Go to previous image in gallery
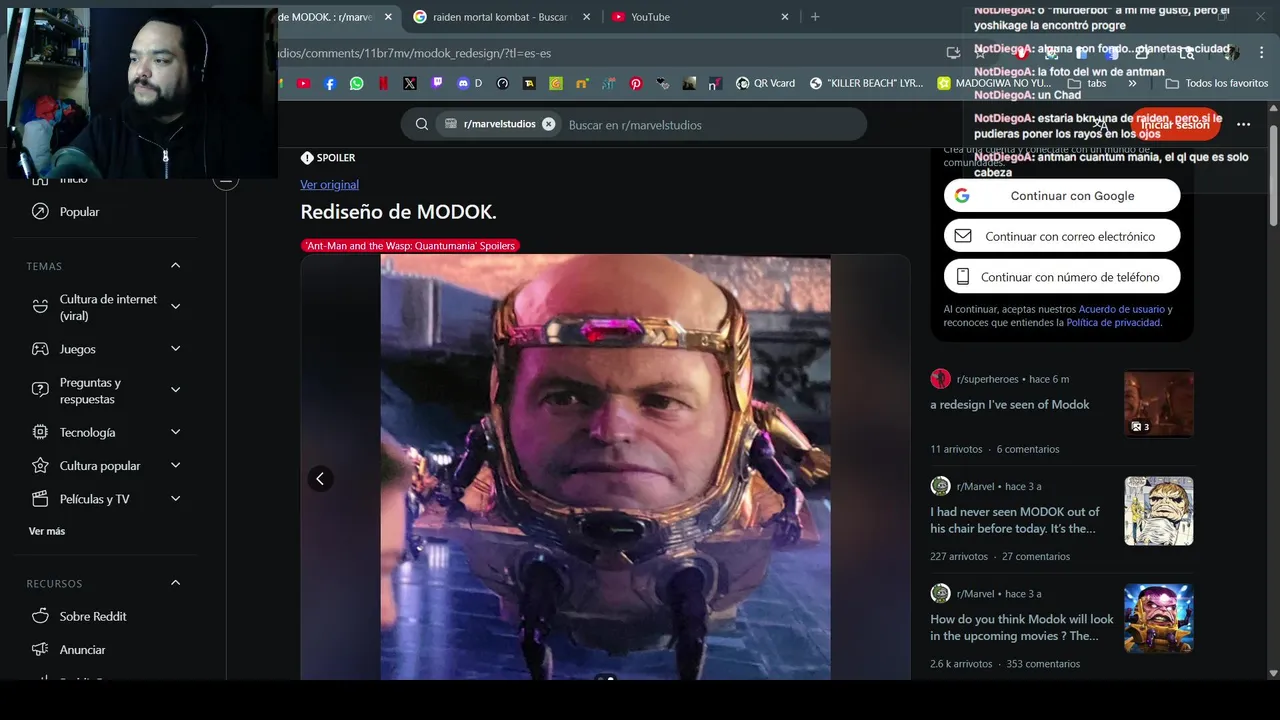The width and height of the screenshot is (1280, 720). point(320,479)
